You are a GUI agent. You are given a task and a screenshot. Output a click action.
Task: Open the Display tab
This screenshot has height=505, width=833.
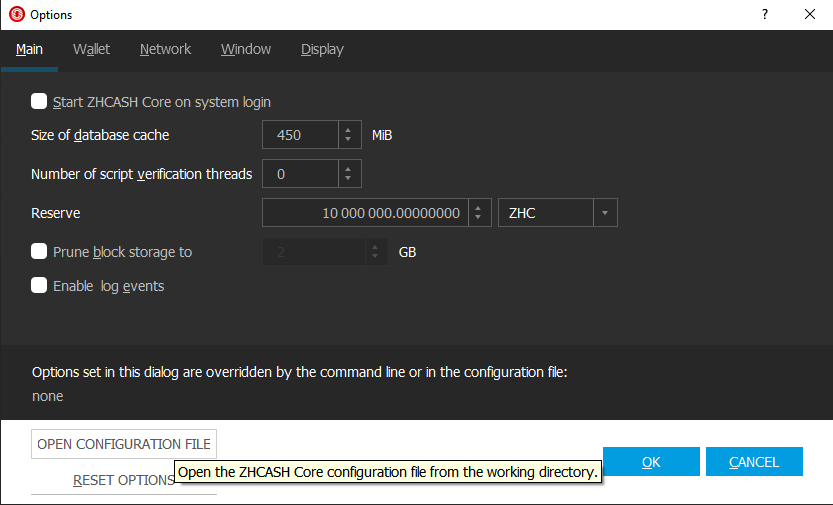click(322, 49)
